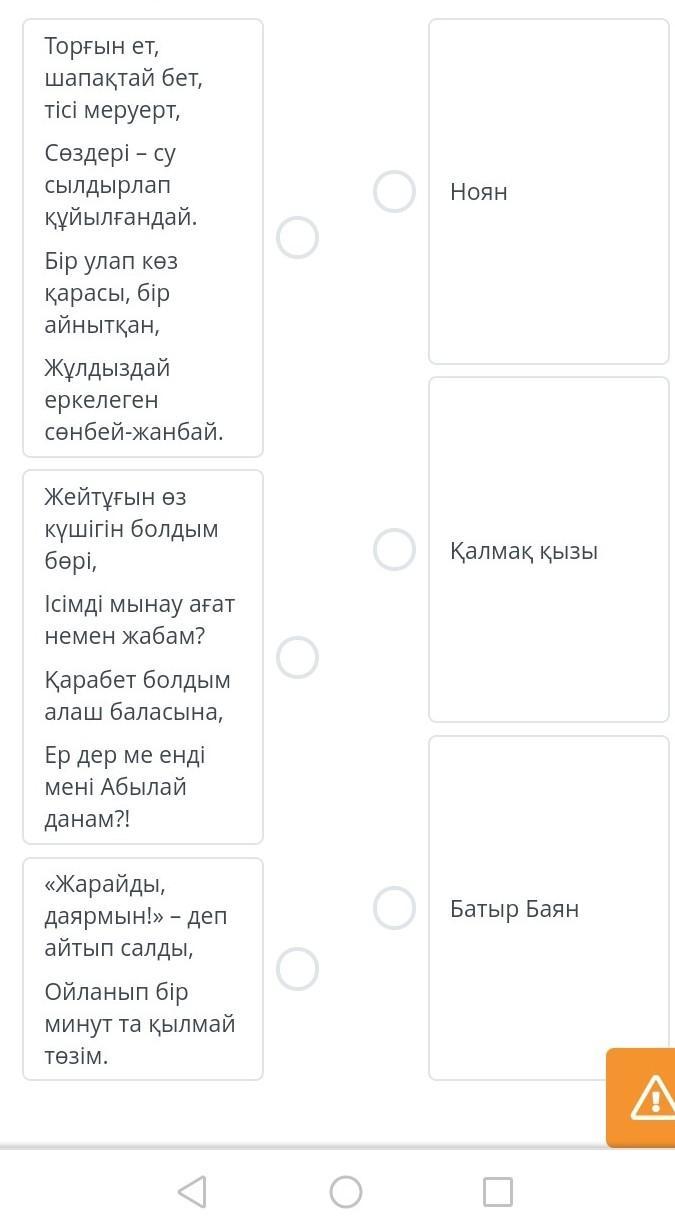Tap the "Торғын ет, шапақтай бет" verse card
The width and height of the screenshot is (675, 1227).
click(143, 238)
